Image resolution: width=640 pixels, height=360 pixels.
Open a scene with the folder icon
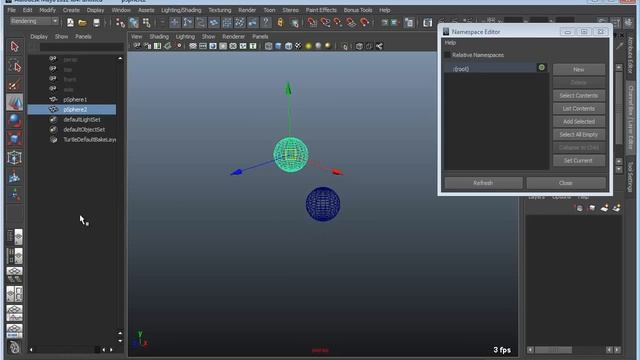[x=82, y=22]
